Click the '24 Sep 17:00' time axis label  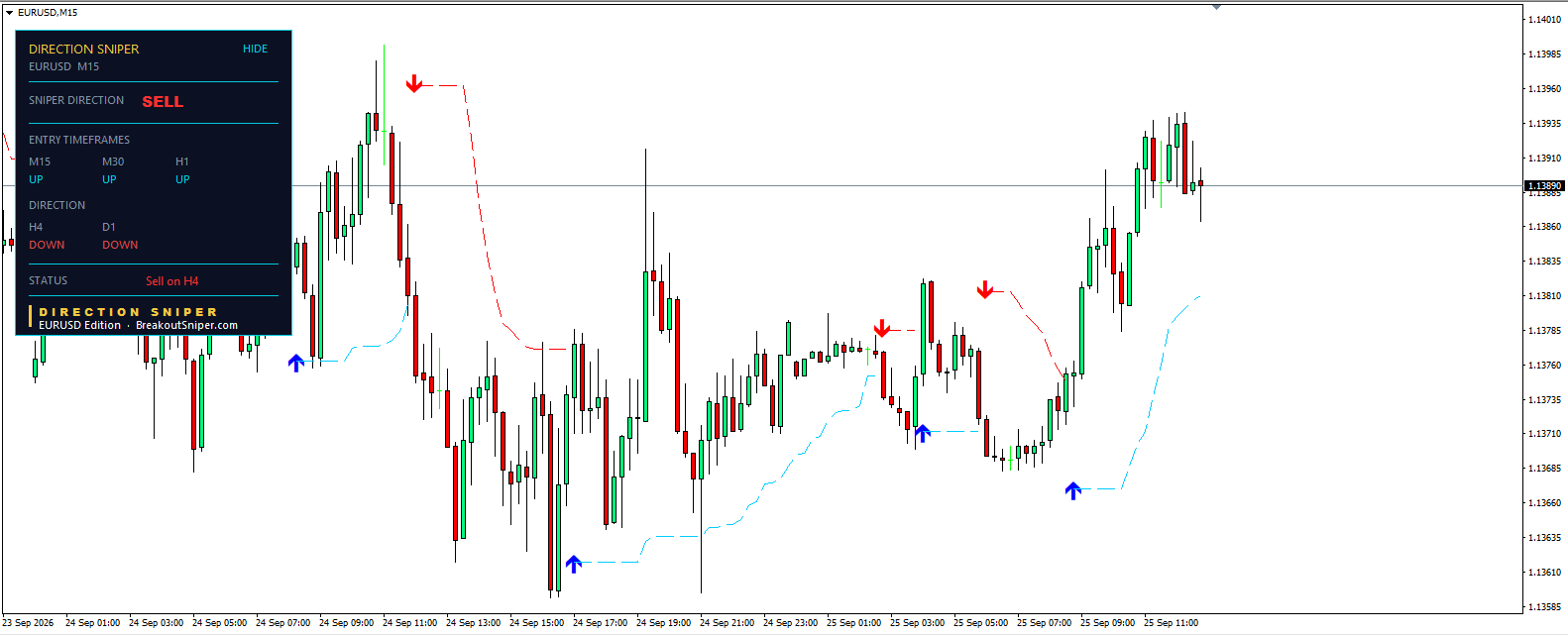tap(600, 623)
